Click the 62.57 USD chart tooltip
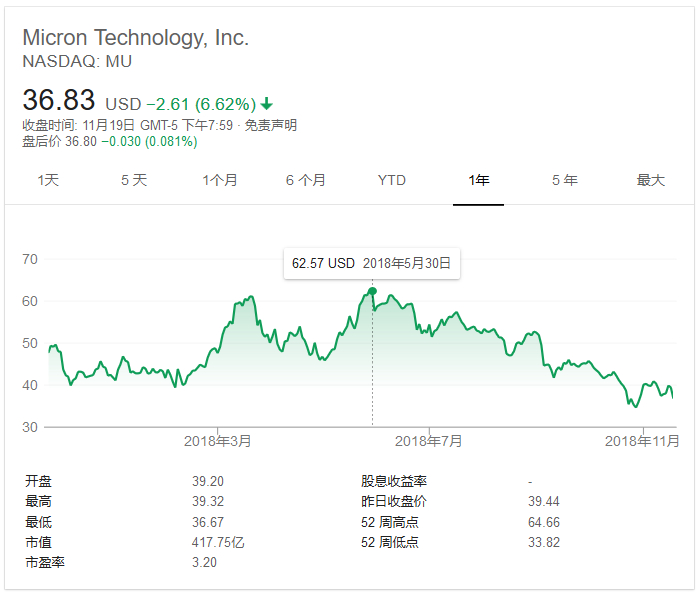The image size is (699, 595). coord(371,264)
